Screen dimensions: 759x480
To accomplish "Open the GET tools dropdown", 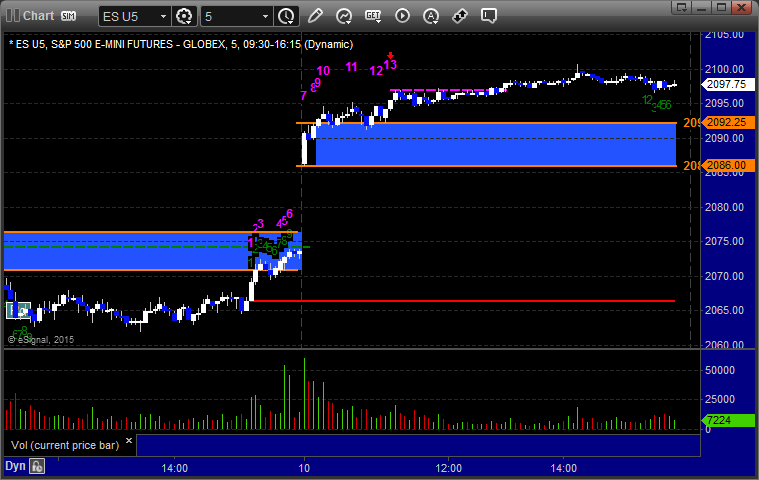I will tap(373, 16).
